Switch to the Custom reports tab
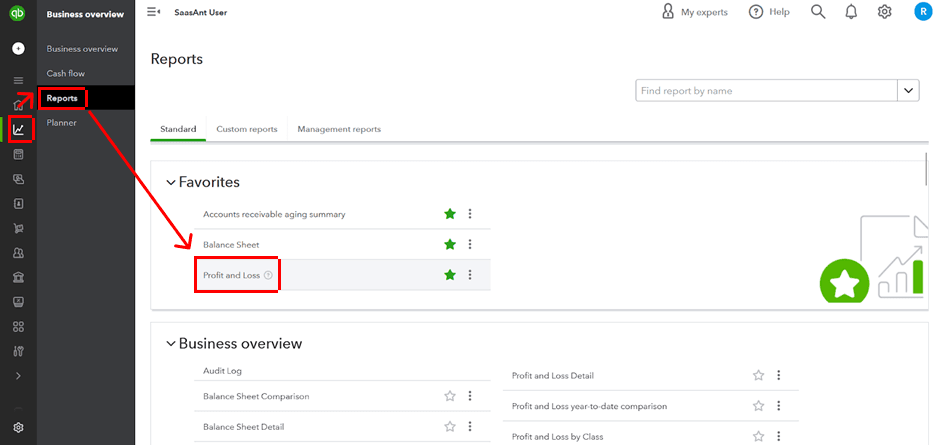The height and width of the screenshot is (445, 940). coord(247,129)
